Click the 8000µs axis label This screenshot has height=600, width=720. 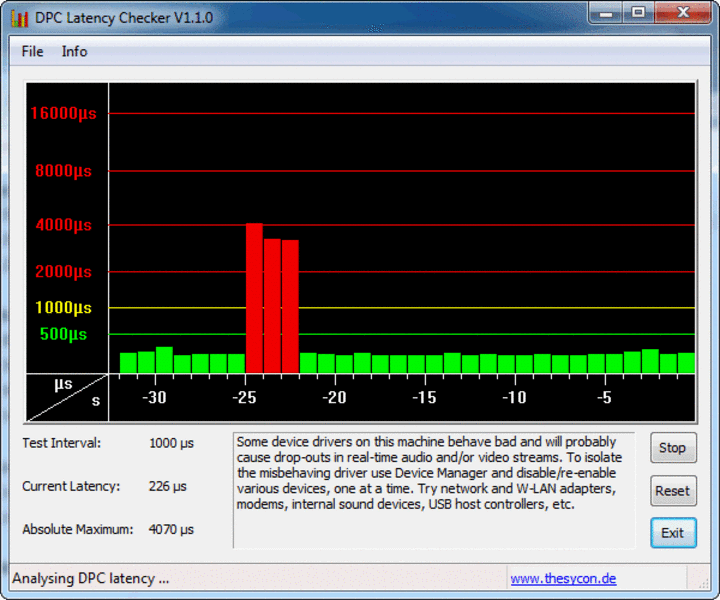pyautogui.click(x=63, y=171)
